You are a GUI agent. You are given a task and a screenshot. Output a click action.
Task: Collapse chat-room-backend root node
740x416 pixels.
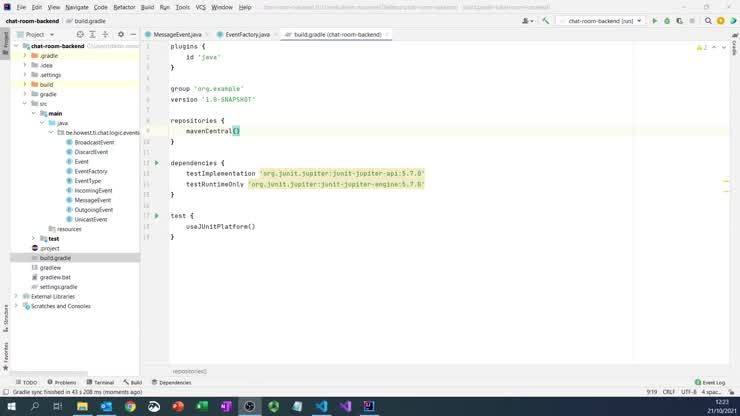(x=17, y=46)
